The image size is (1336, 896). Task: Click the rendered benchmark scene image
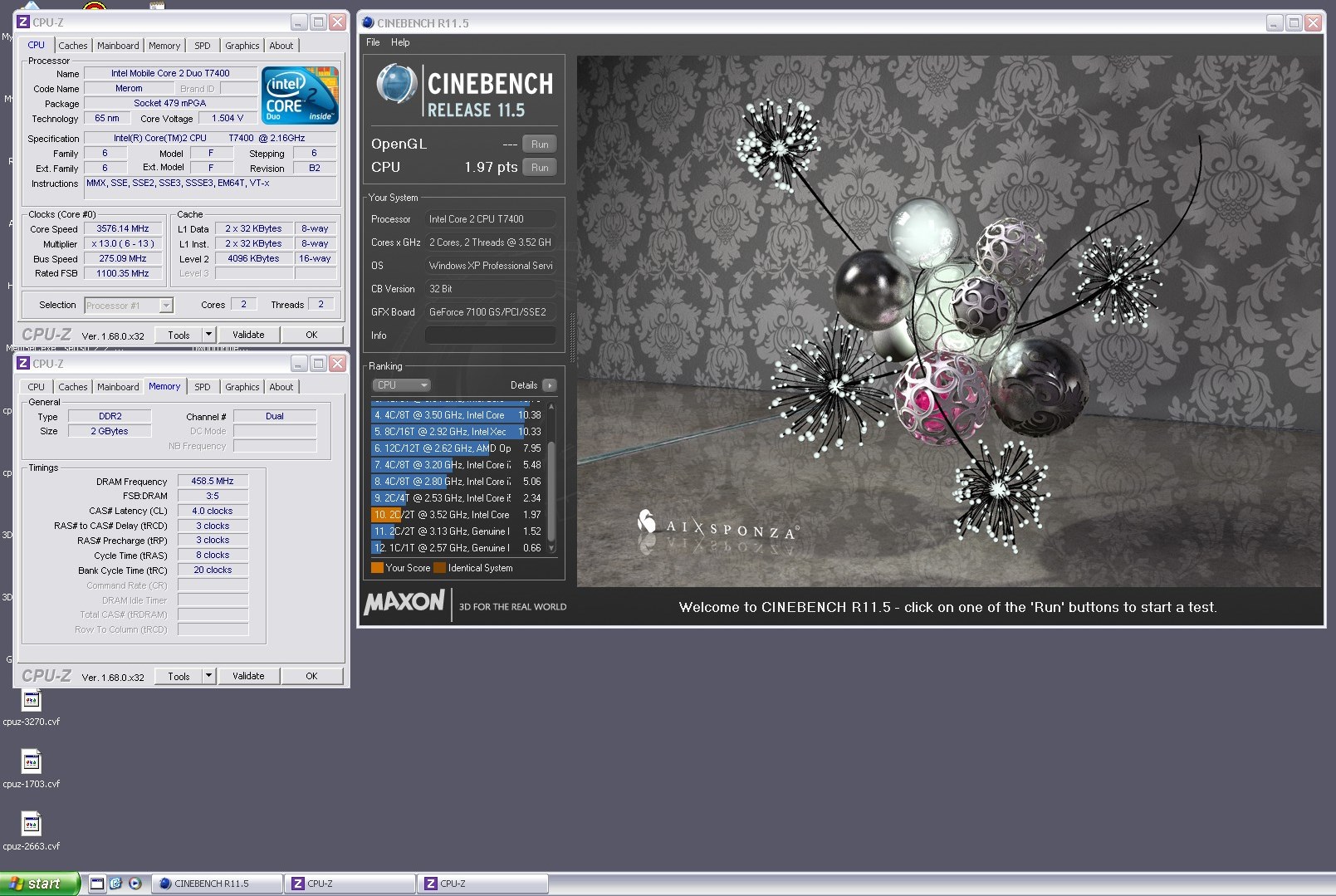(x=949, y=321)
